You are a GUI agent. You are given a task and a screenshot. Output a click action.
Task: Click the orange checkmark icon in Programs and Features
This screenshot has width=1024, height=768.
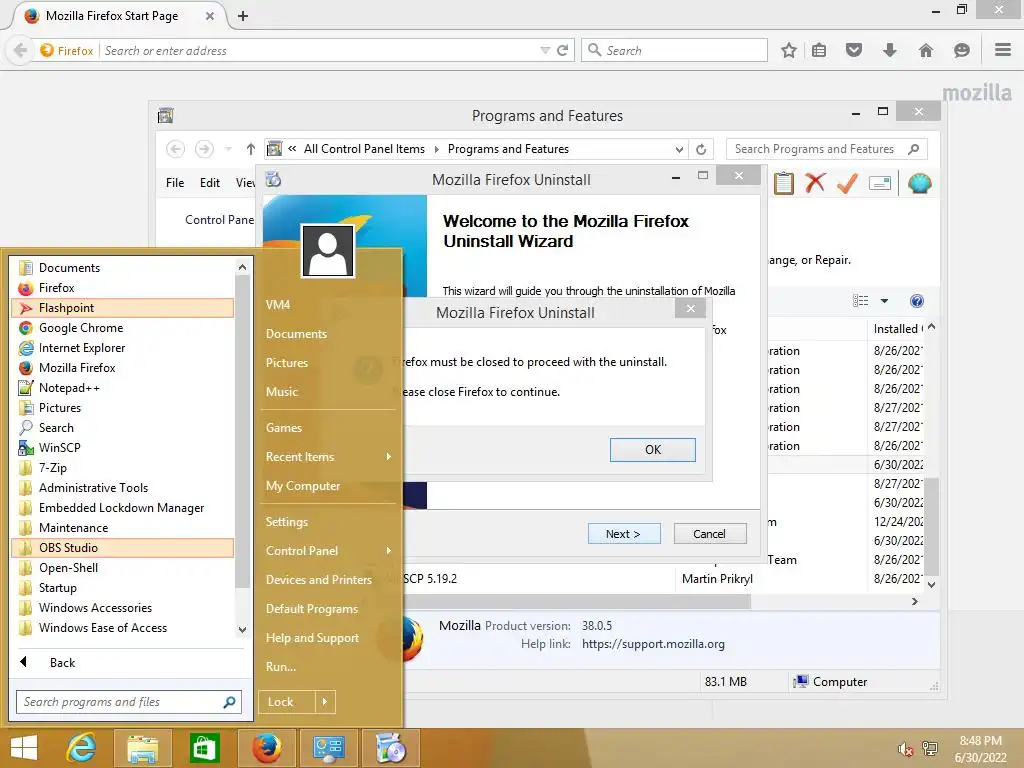point(847,183)
